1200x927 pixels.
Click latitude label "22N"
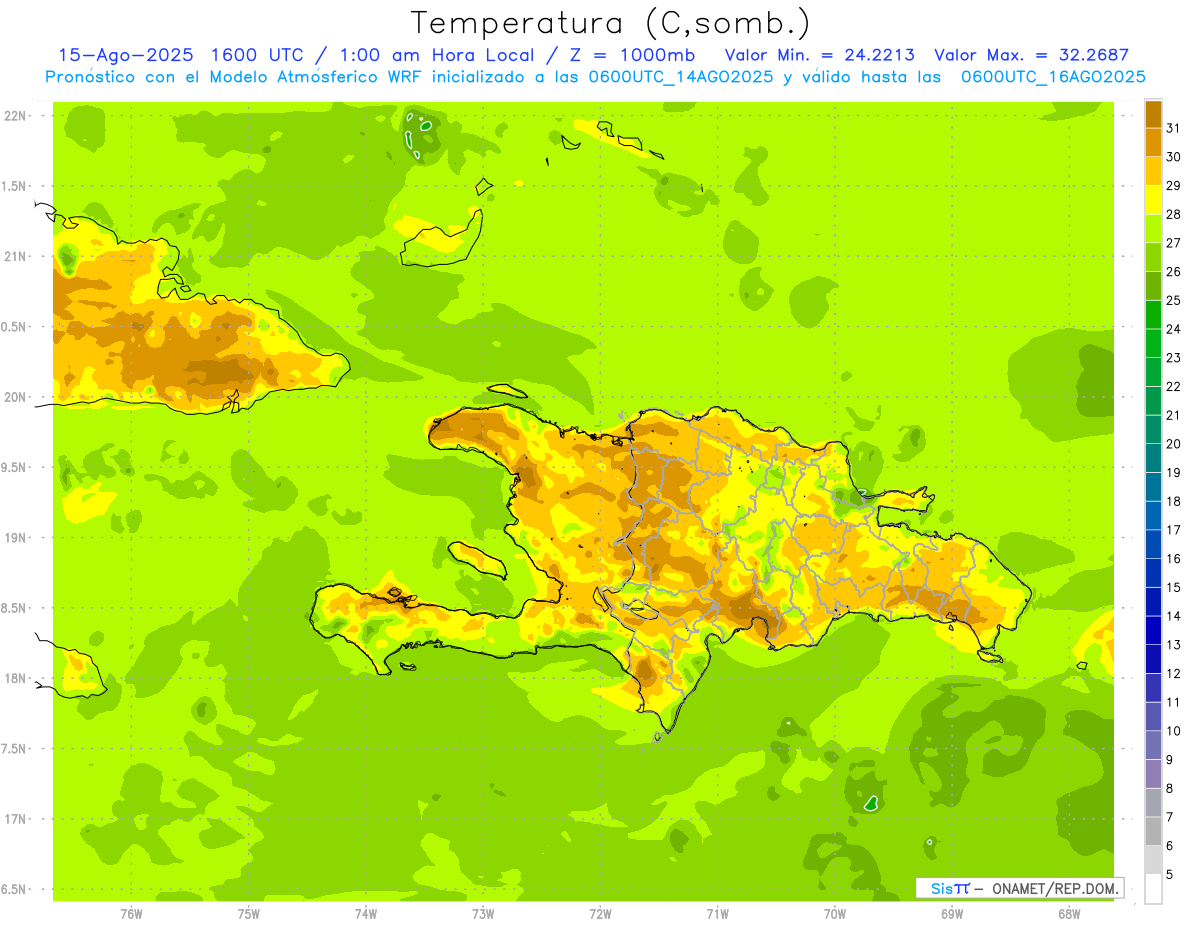[15, 116]
